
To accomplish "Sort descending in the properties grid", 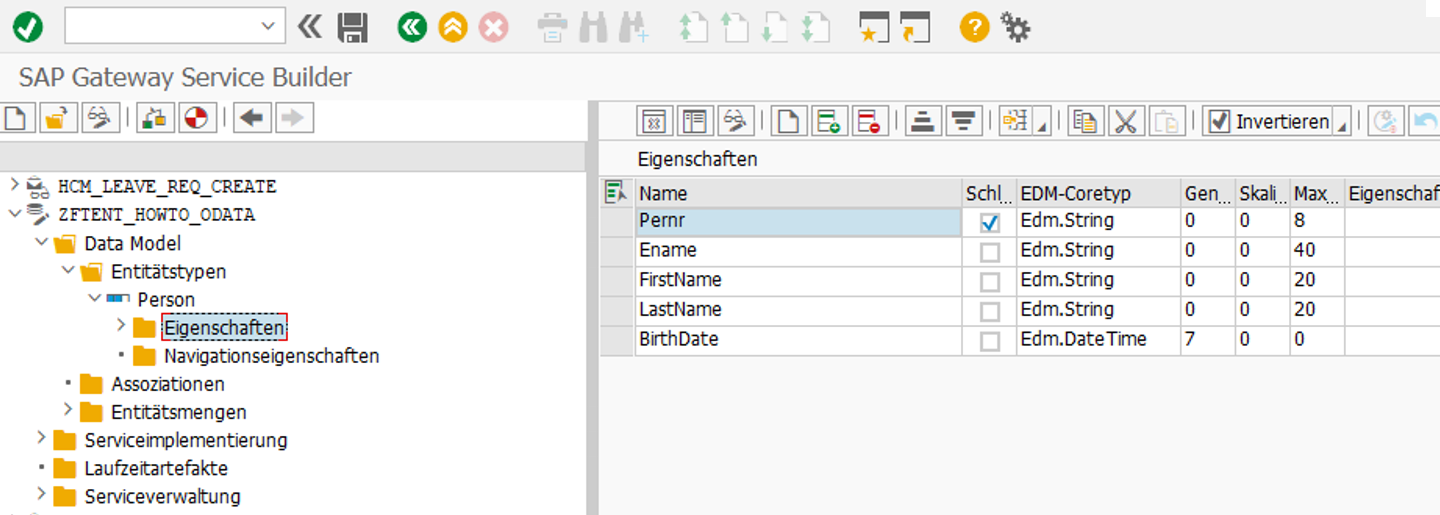I will pos(963,121).
